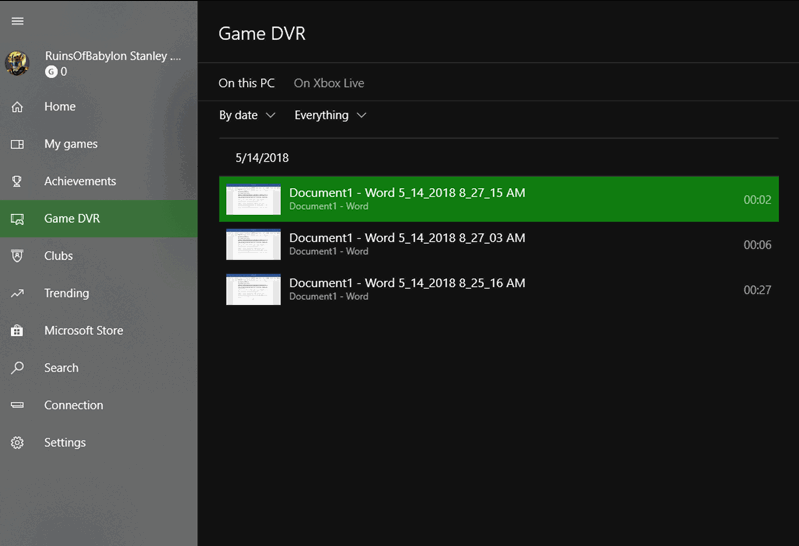Open the Settings gear icon
799x546 pixels.
(x=17, y=443)
